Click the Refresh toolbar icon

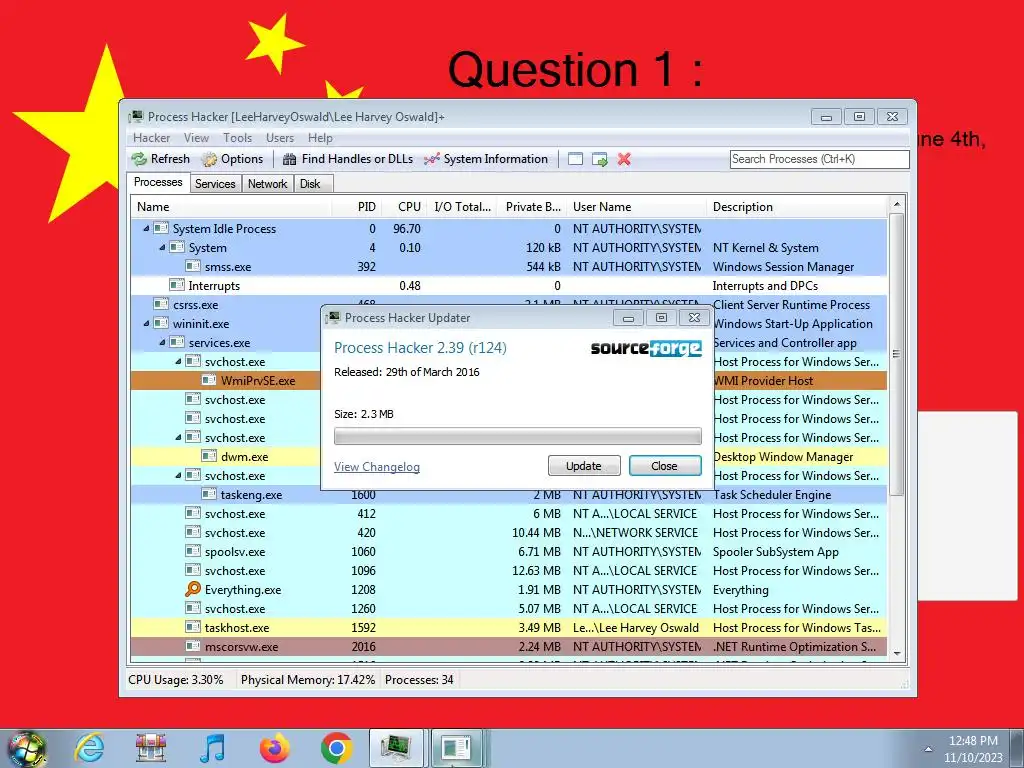tap(139, 159)
